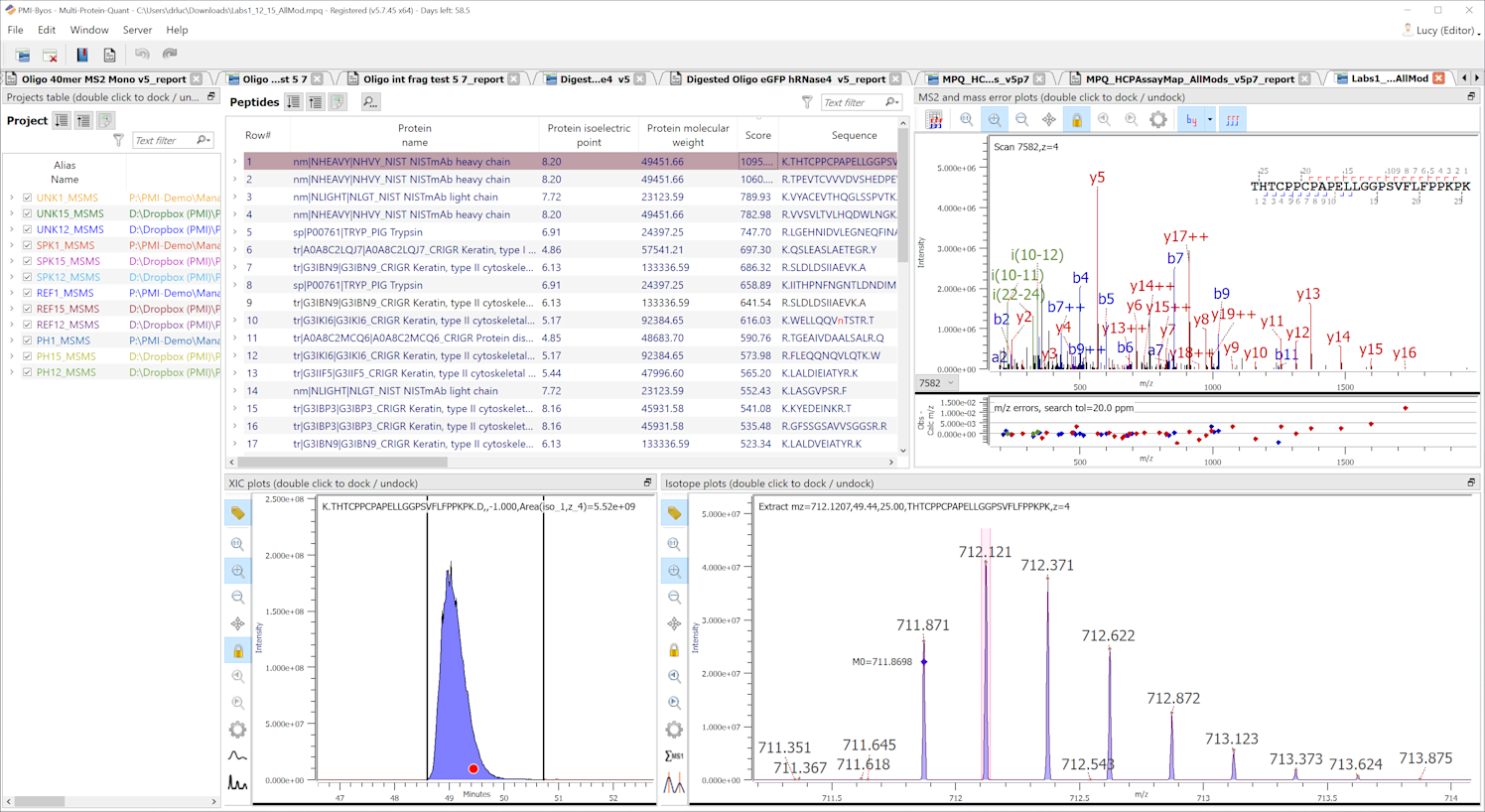Toggle the SPK12_MSMS checkbox
The height and width of the screenshot is (812, 1485).
28,277
